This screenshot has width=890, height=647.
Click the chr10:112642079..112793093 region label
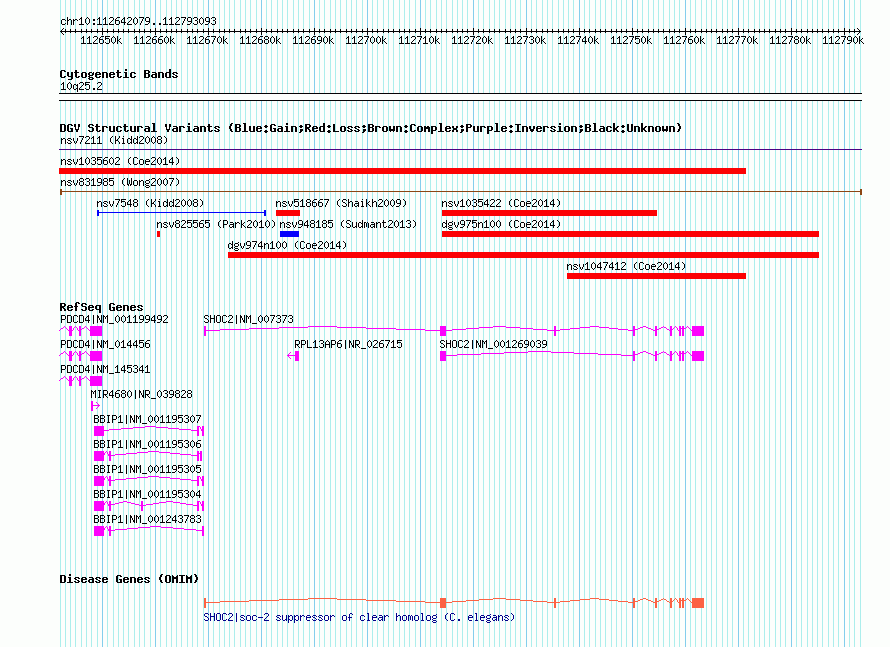click(138, 21)
